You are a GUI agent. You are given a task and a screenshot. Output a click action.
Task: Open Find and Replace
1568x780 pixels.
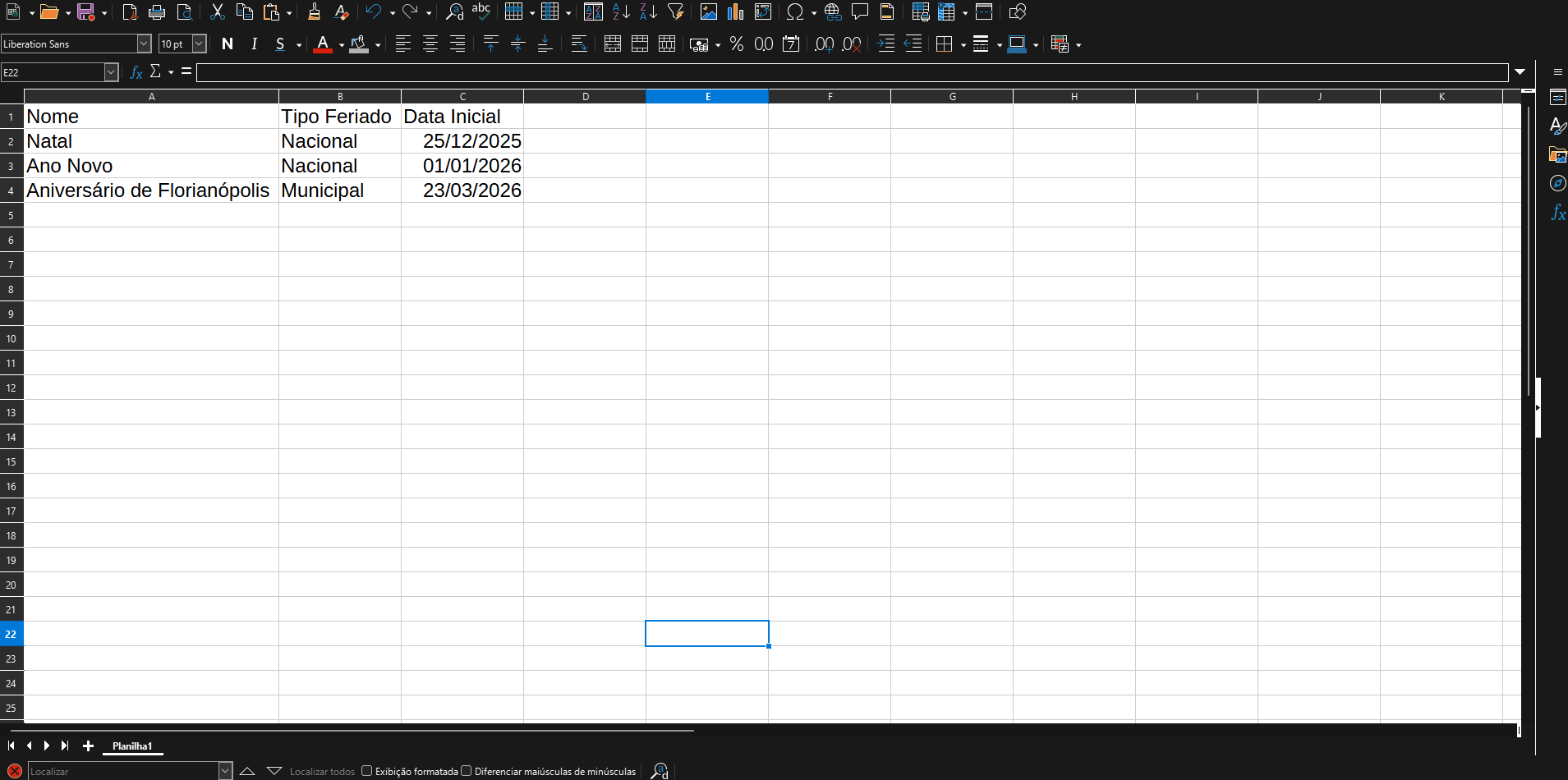click(x=454, y=12)
